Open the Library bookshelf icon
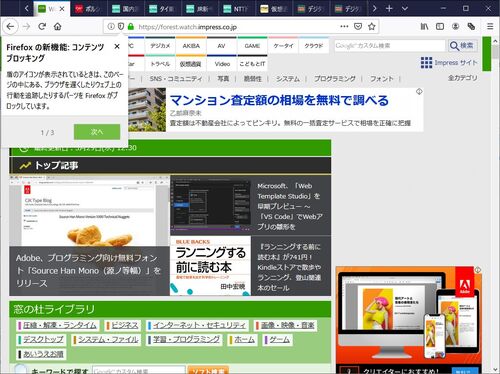This screenshot has height=374, width=500. 424,26
